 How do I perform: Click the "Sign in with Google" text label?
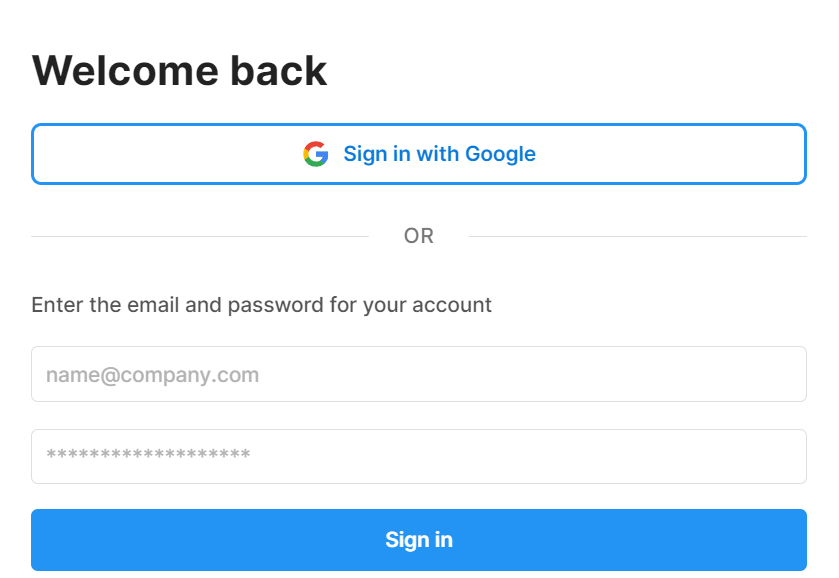point(439,154)
